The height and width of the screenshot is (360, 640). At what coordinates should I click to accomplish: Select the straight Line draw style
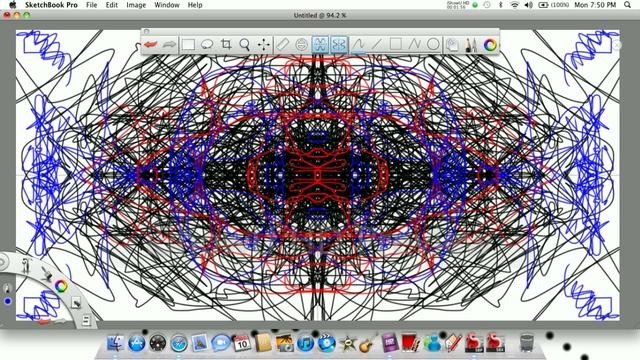[376, 44]
